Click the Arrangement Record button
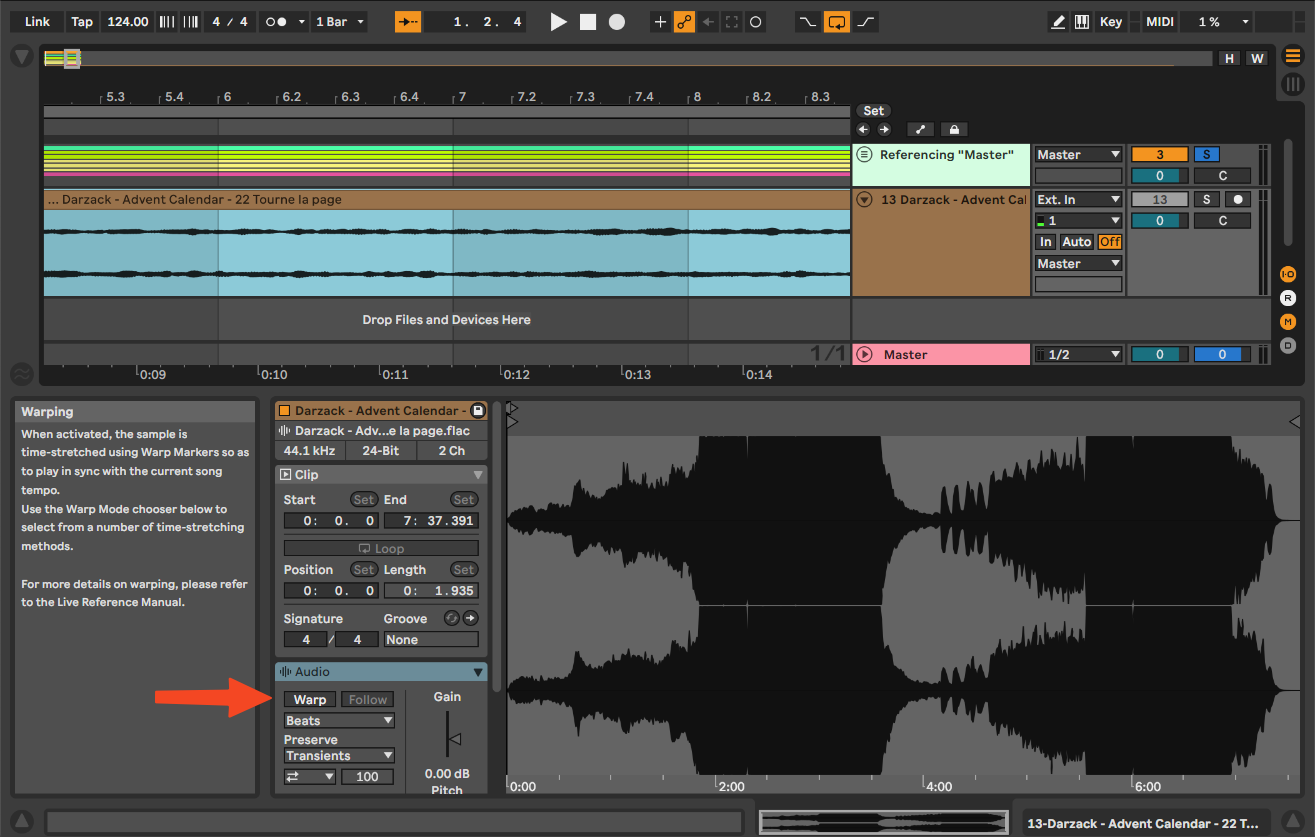This screenshot has width=1315, height=837. 617,22
